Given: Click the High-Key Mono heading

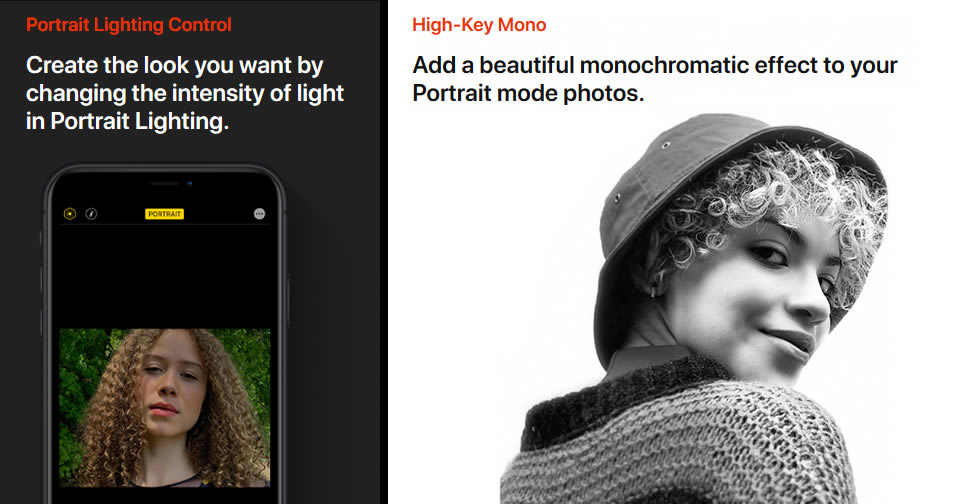Looking at the screenshot, I should click(479, 25).
